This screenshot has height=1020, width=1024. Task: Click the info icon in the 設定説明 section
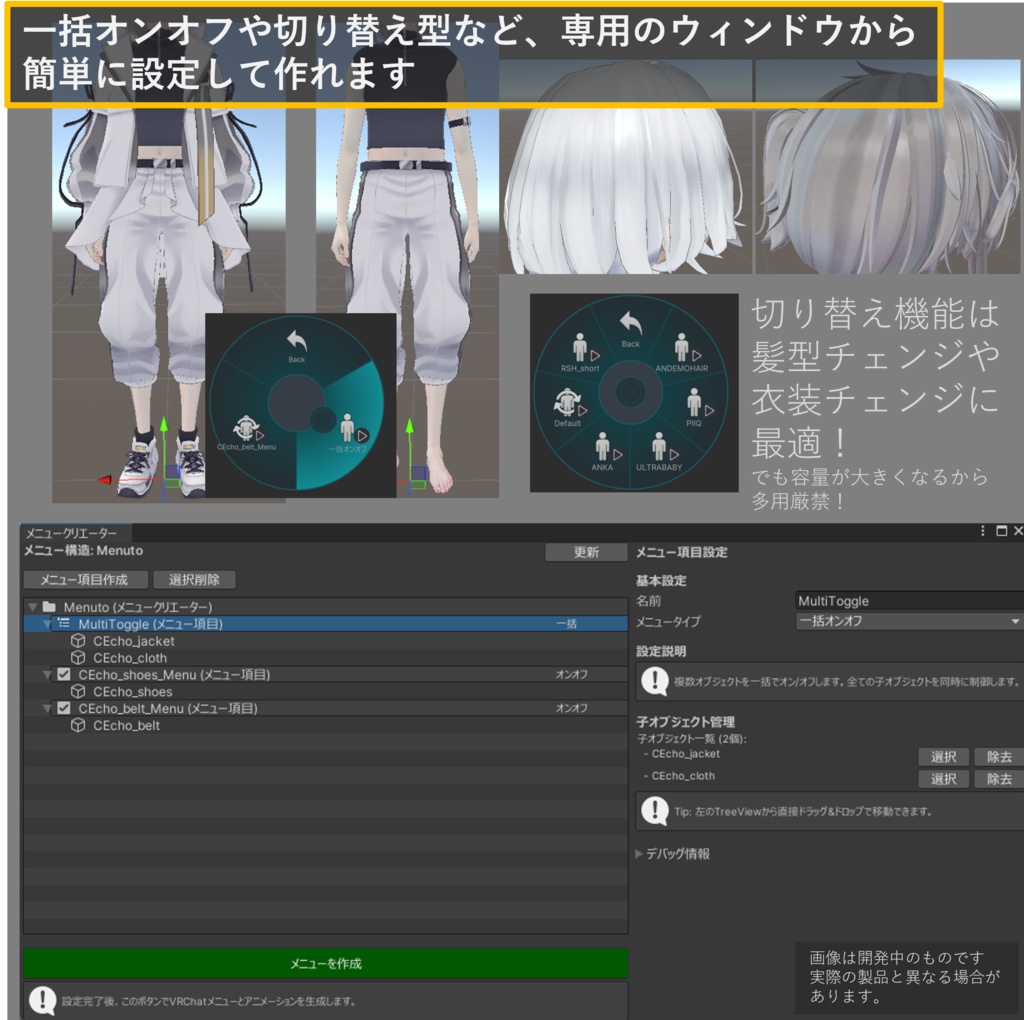(x=654, y=681)
